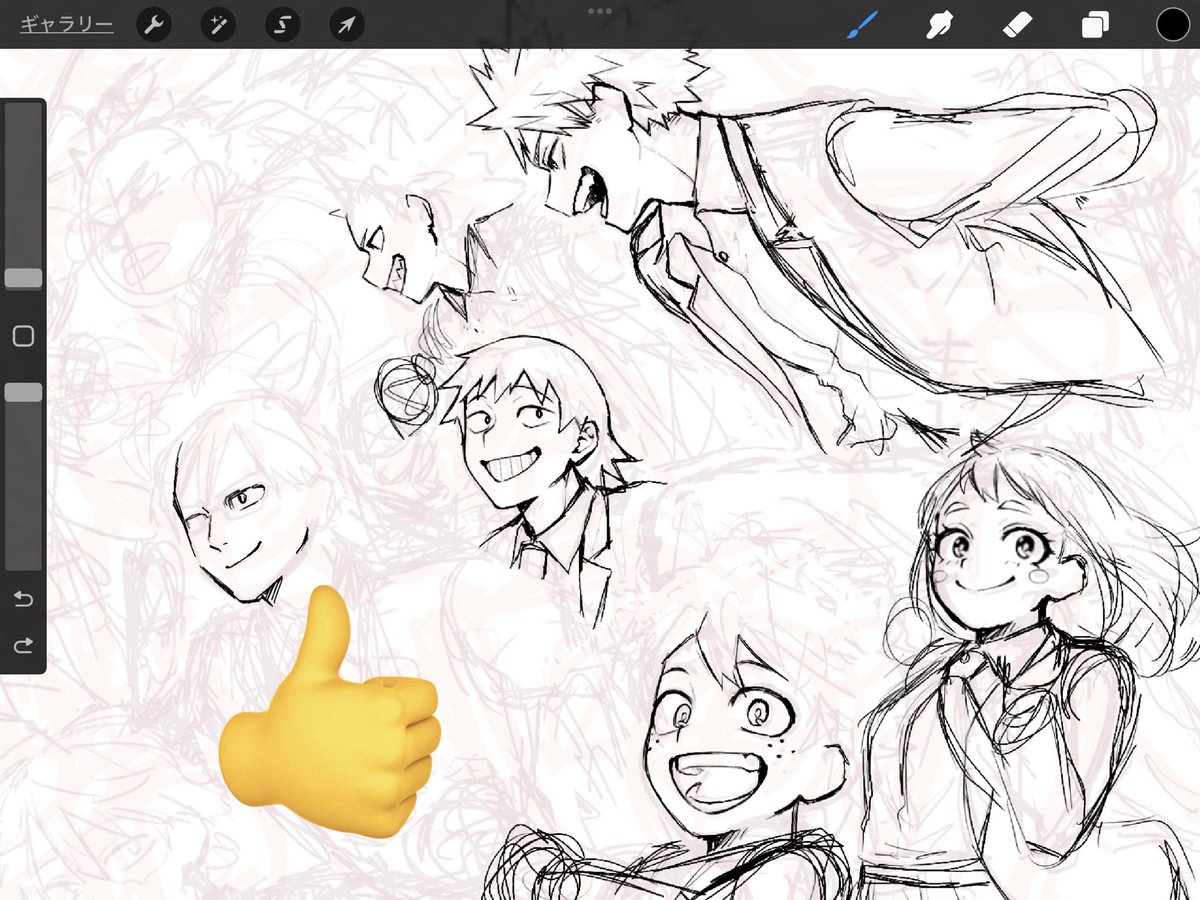1200x900 pixels.
Task: Select the Brush tool
Action: point(862,25)
